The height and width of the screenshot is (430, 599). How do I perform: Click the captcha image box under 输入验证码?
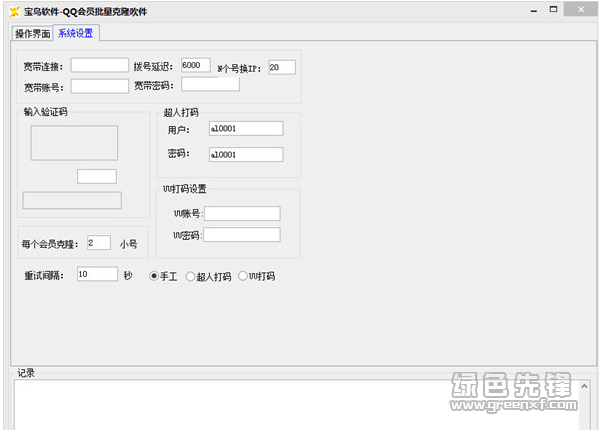pos(74,143)
